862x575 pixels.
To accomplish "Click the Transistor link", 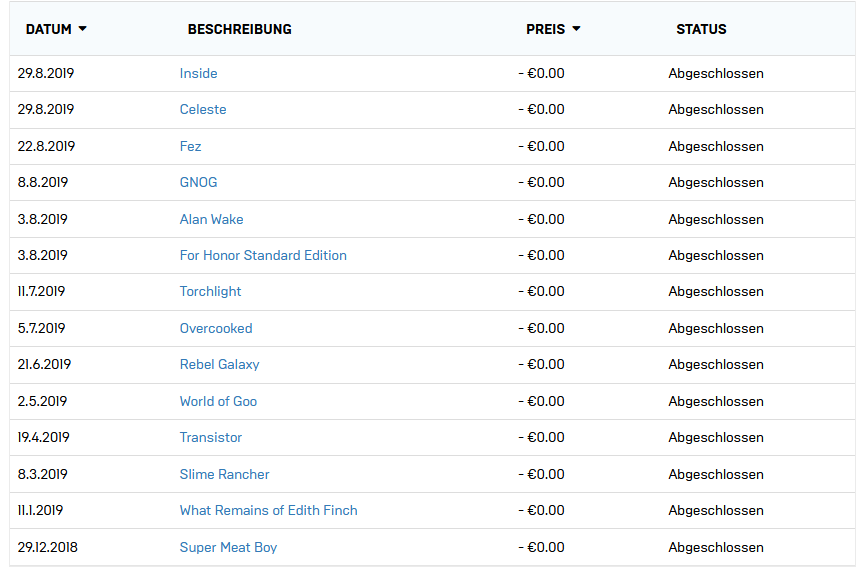I will click(x=210, y=437).
